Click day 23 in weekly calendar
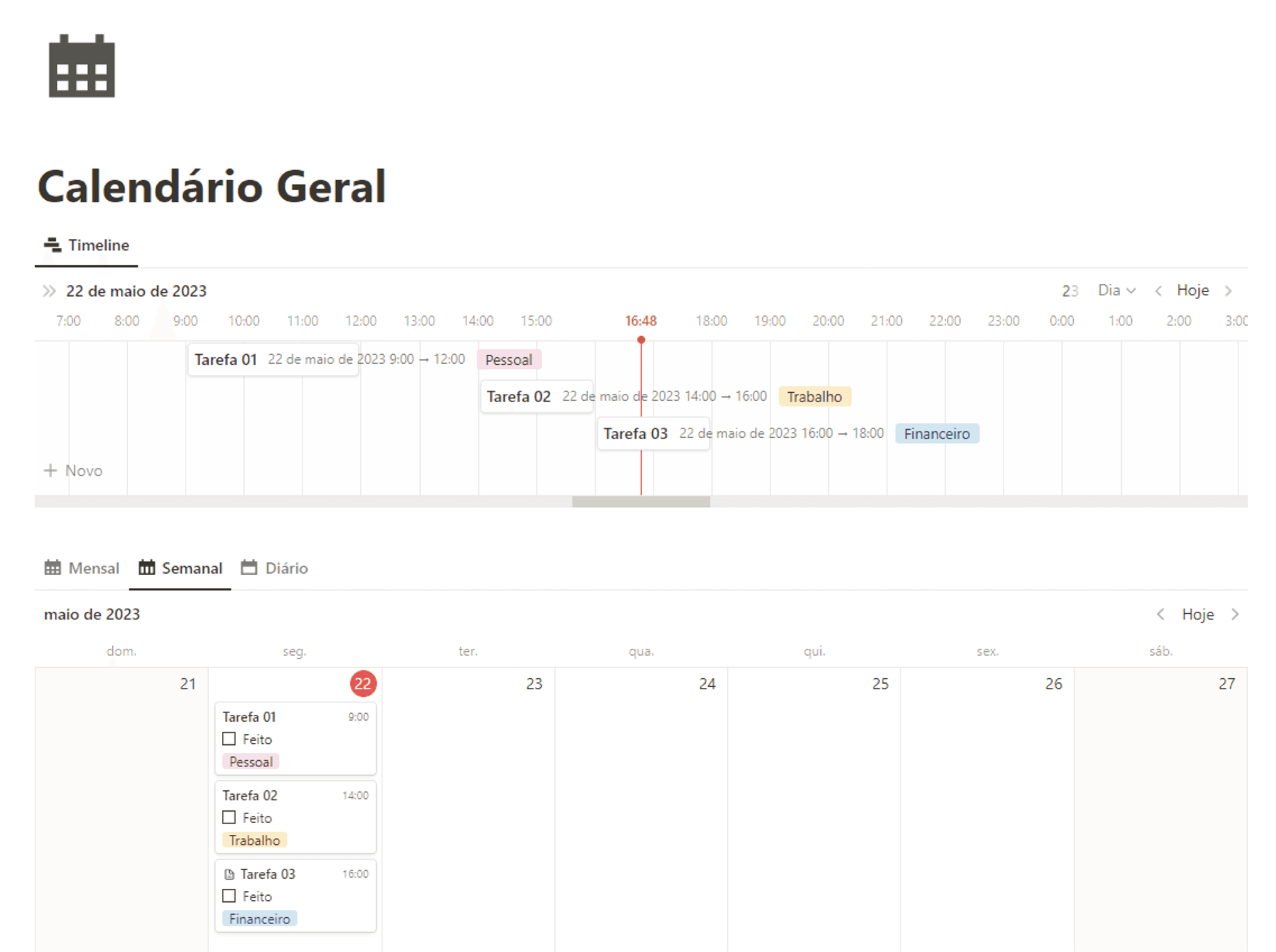1276x952 pixels. click(534, 684)
